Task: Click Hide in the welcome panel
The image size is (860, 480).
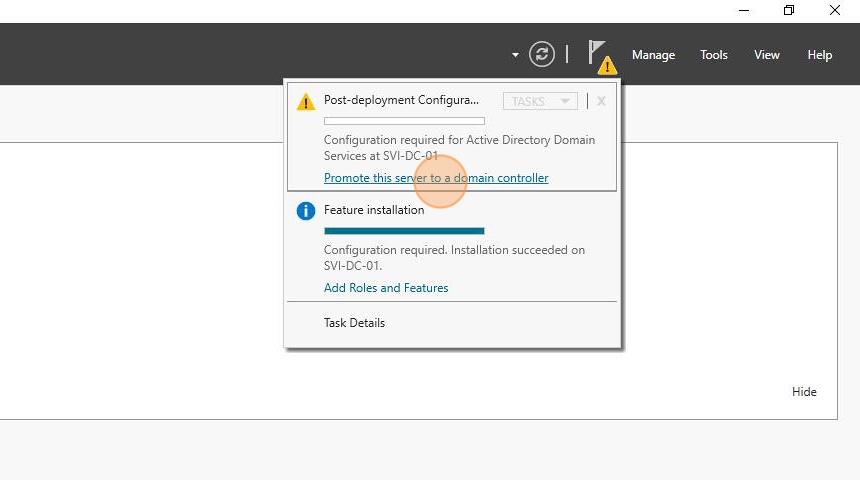Action: (804, 392)
